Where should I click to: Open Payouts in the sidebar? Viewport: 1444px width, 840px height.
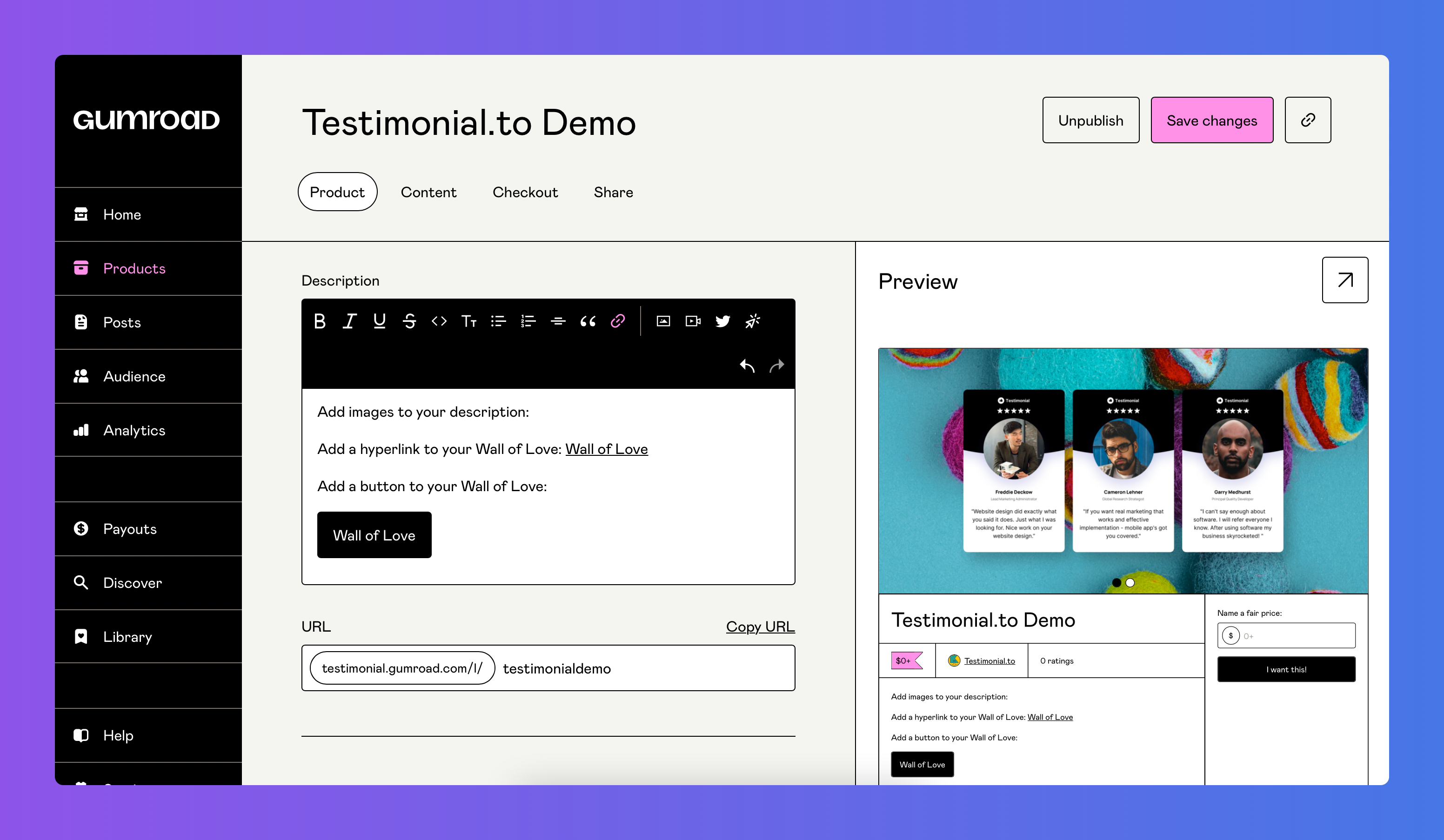coord(148,528)
